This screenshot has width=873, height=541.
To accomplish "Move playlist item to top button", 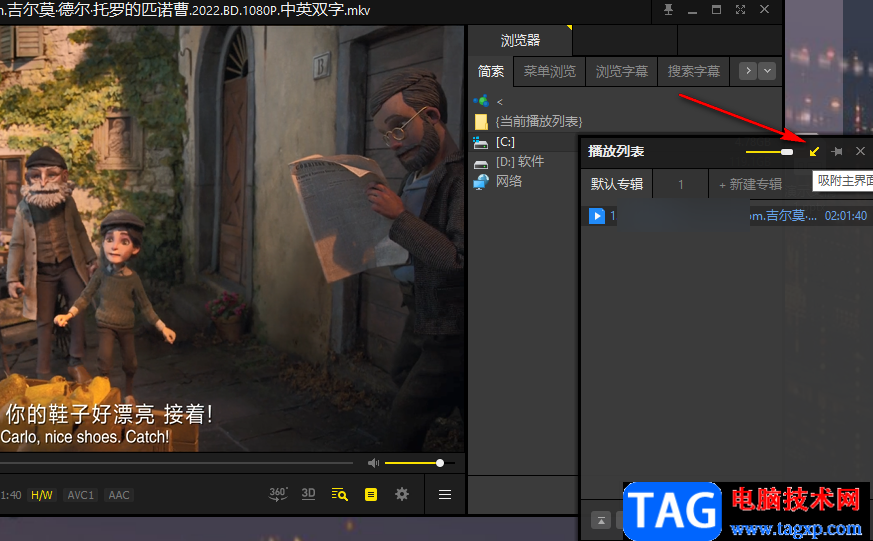I will 601,520.
